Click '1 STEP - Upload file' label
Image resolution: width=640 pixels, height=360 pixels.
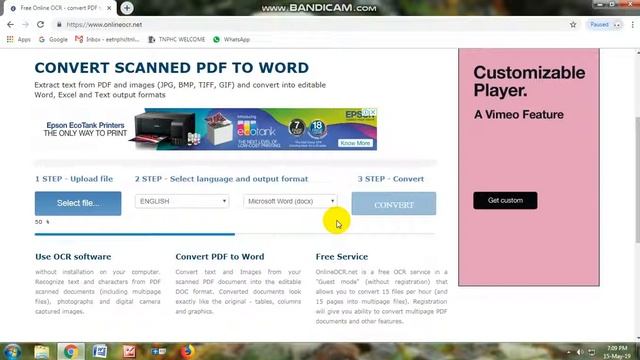[74, 179]
